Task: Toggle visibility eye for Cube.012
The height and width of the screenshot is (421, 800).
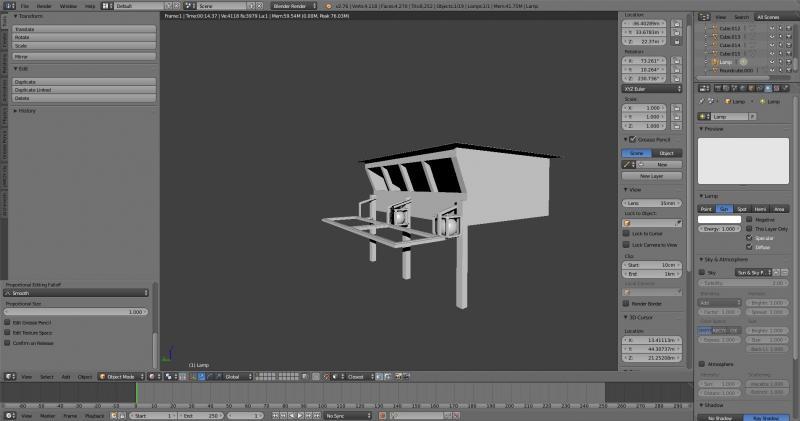Action: pos(772,29)
